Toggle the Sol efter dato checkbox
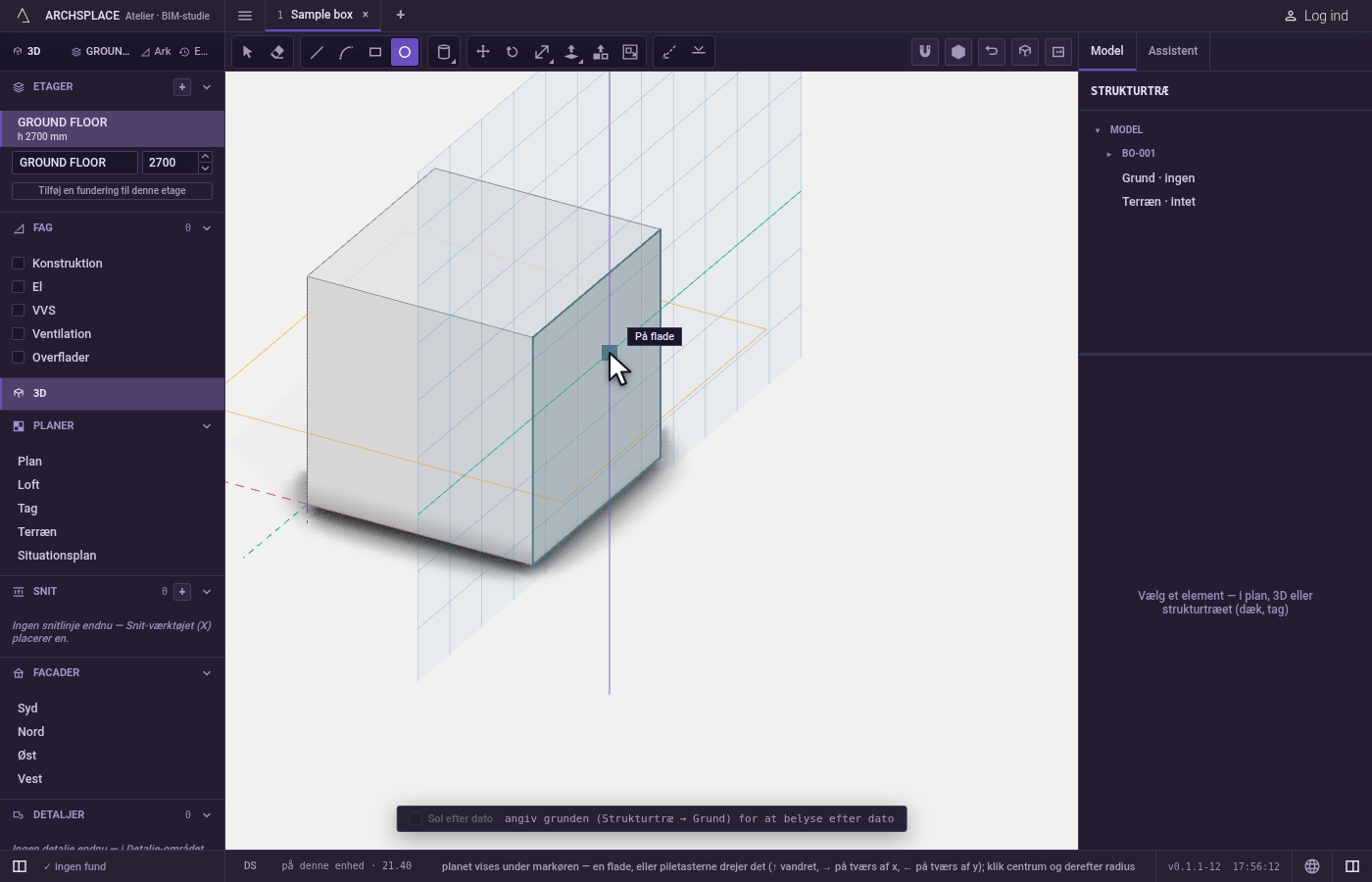Image resolution: width=1372 pixels, height=882 pixels. point(416,818)
